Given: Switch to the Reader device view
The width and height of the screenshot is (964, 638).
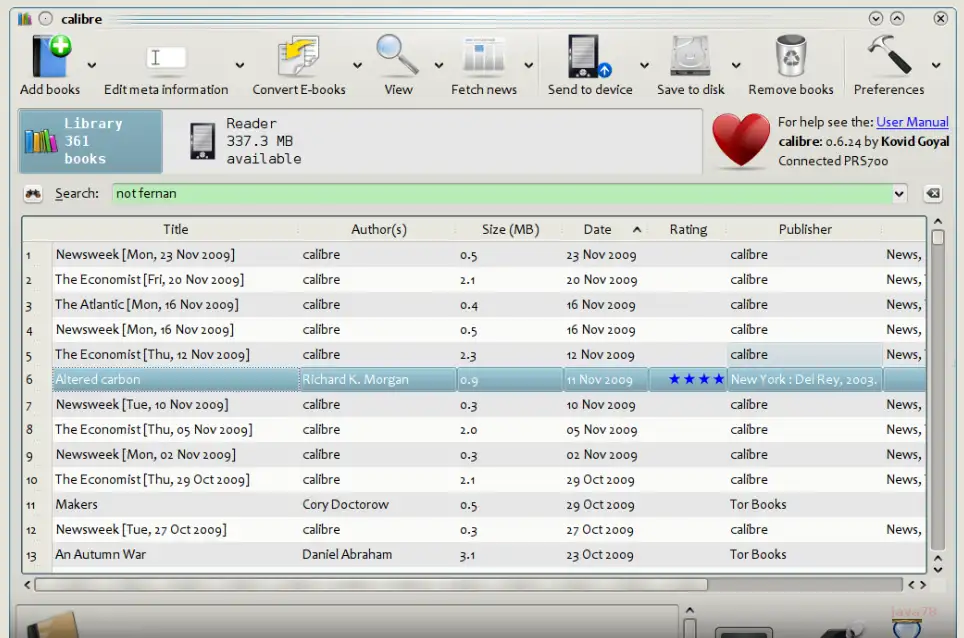Looking at the screenshot, I should click(x=245, y=141).
